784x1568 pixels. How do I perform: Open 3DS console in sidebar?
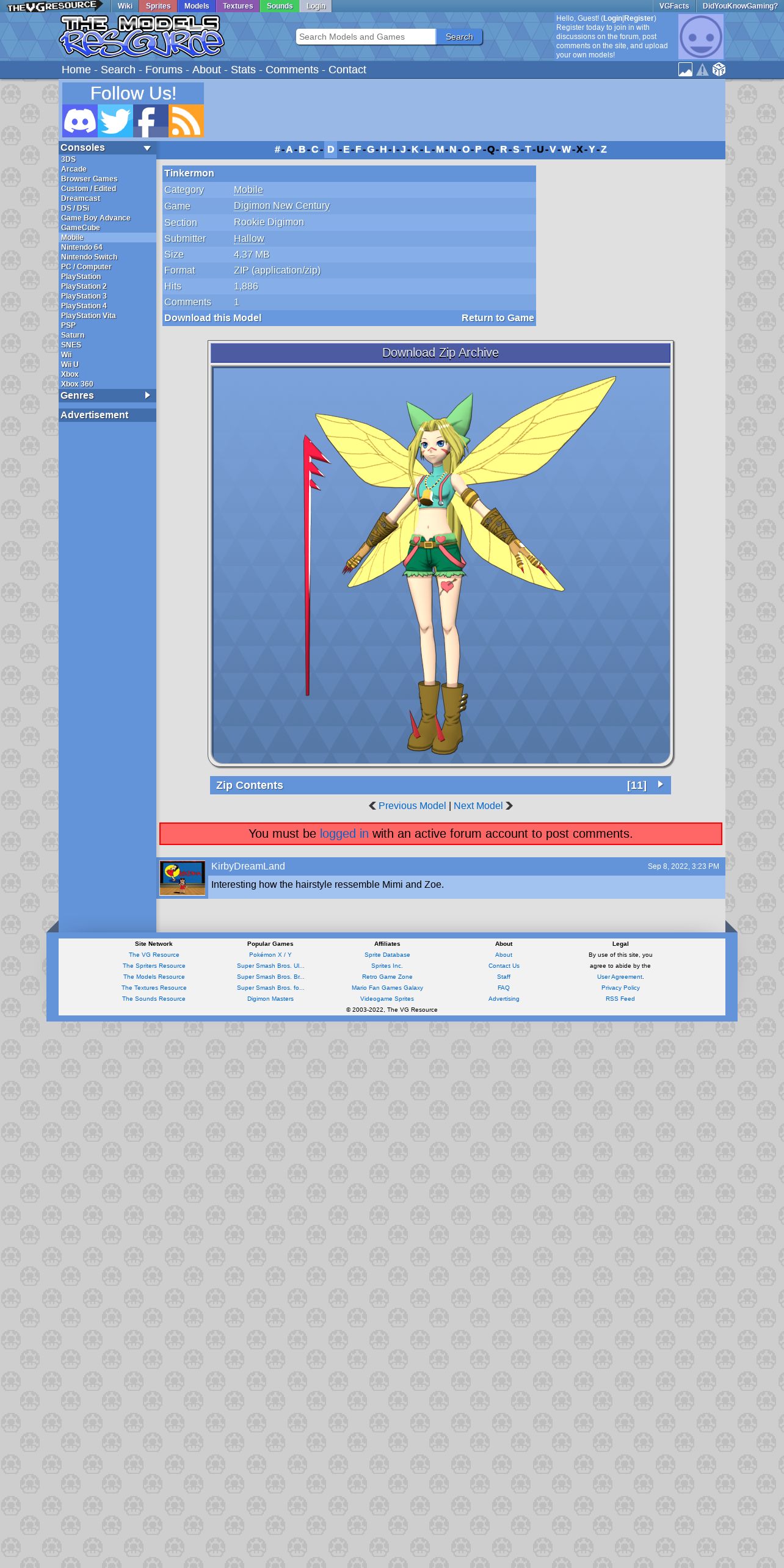[x=68, y=159]
